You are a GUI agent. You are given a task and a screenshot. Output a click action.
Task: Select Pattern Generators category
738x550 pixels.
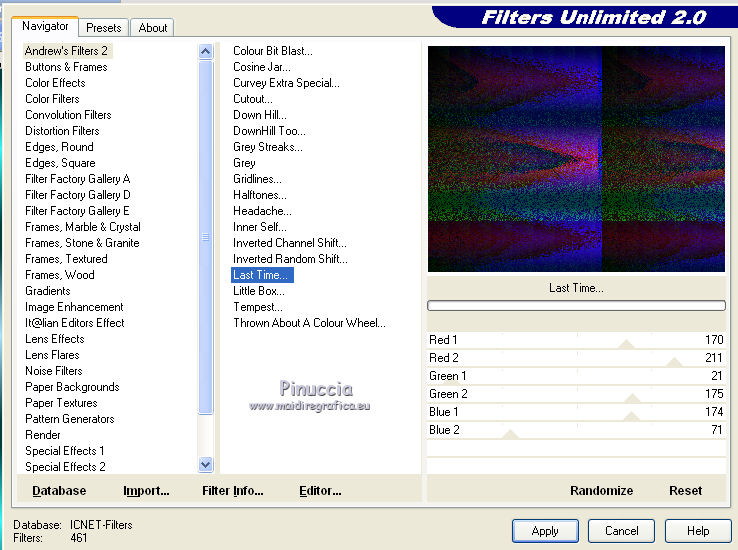coord(70,419)
